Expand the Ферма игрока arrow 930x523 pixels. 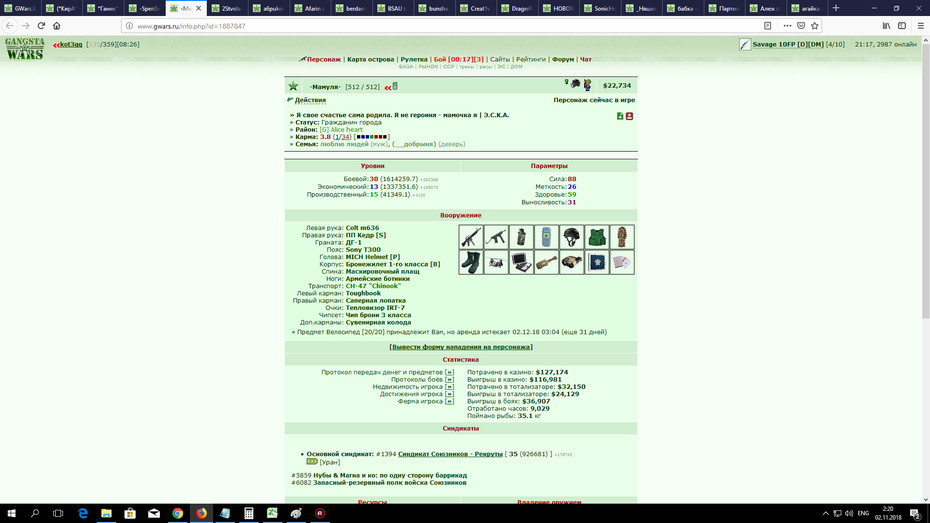[449, 401]
